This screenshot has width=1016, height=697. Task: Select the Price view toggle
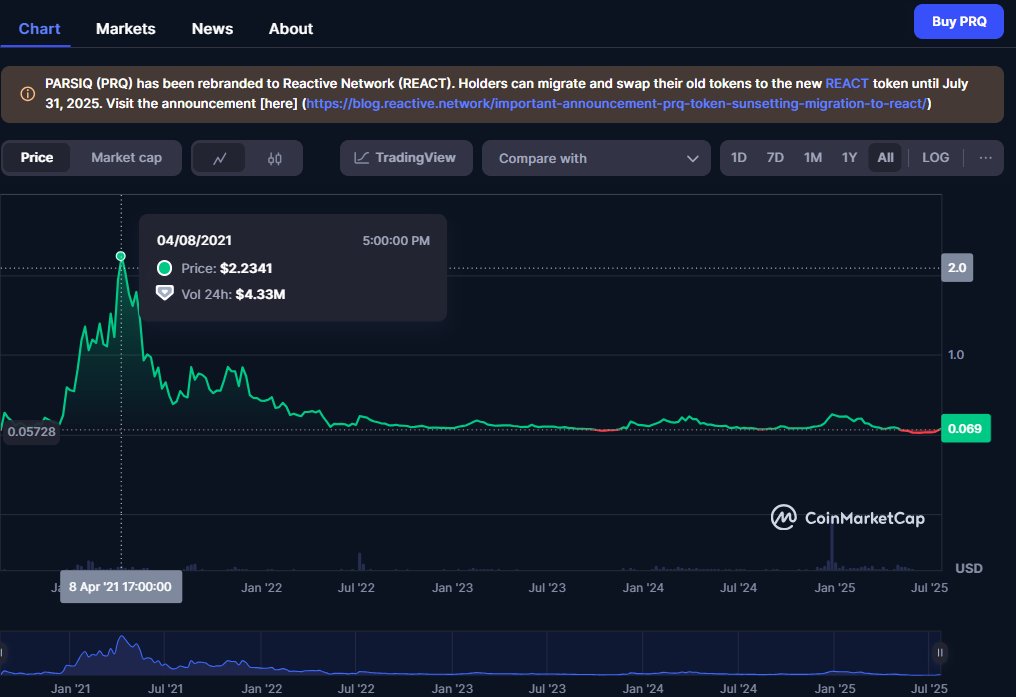pos(36,157)
